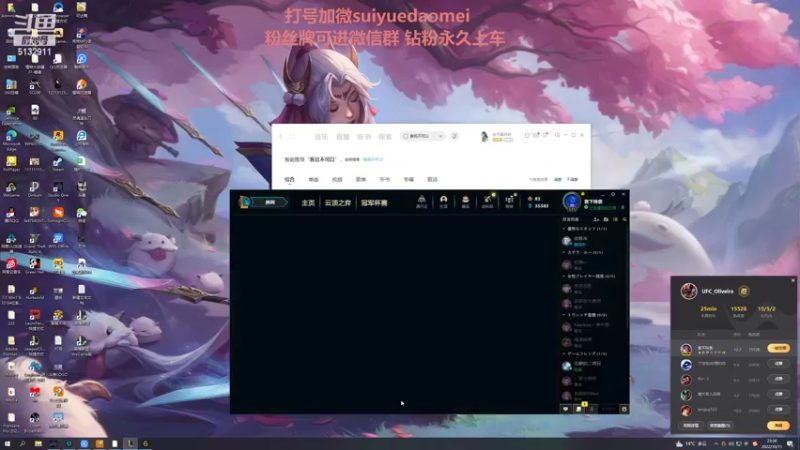This screenshot has width=800, height=450.
Task: Open WPS Office desktop shortcut
Action: point(58,241)
